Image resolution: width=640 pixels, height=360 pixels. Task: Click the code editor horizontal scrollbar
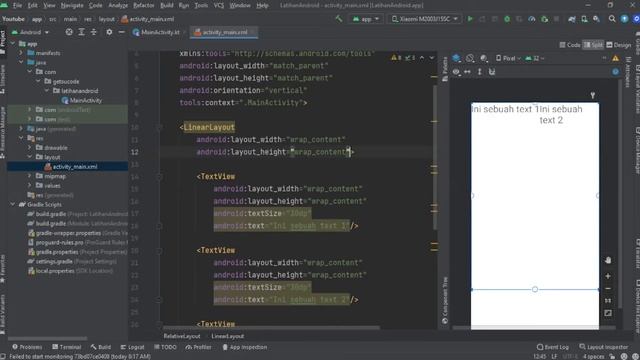[x=271, y=327]
